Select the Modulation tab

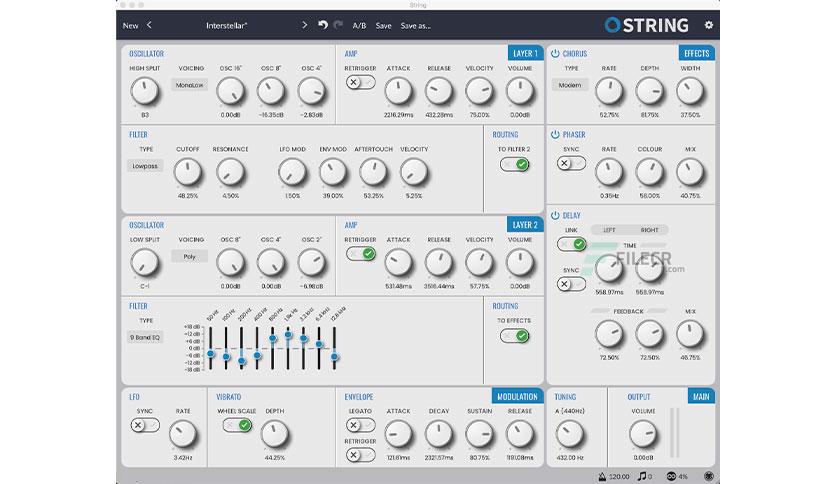pyautogui.click(x=517, y=397)
